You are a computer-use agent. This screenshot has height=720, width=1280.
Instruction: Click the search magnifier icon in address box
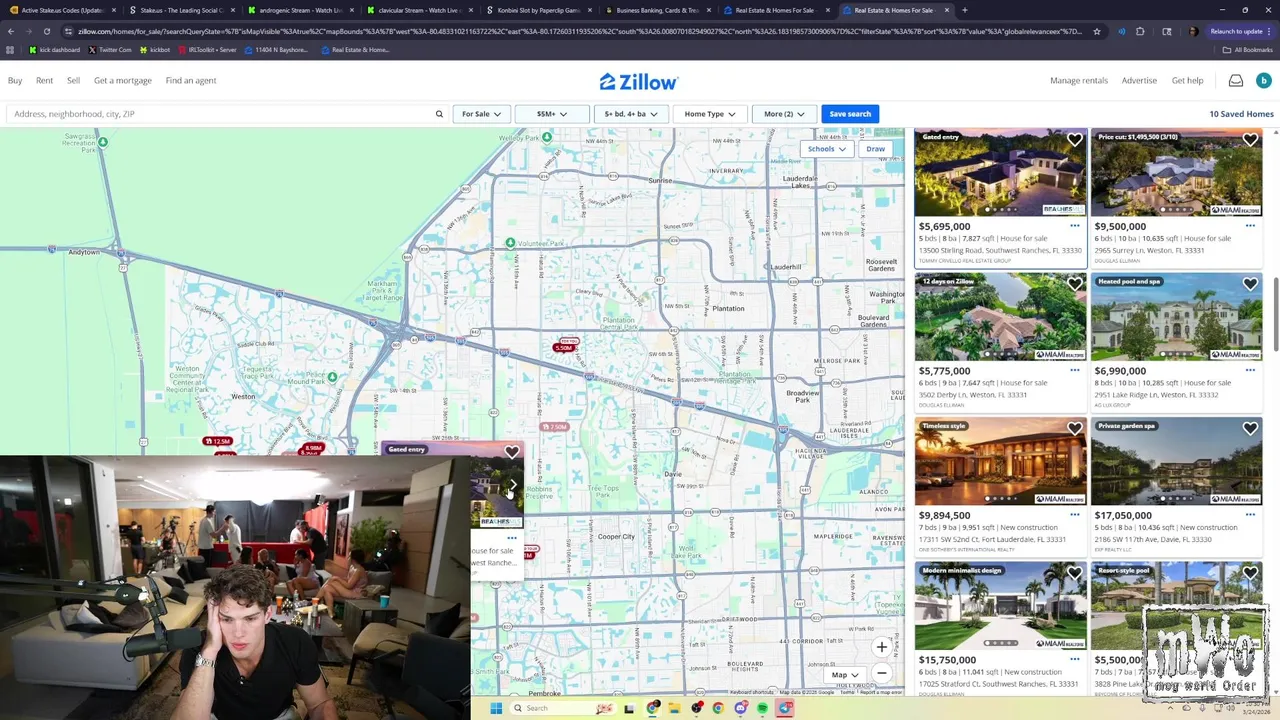pos(439,114)
